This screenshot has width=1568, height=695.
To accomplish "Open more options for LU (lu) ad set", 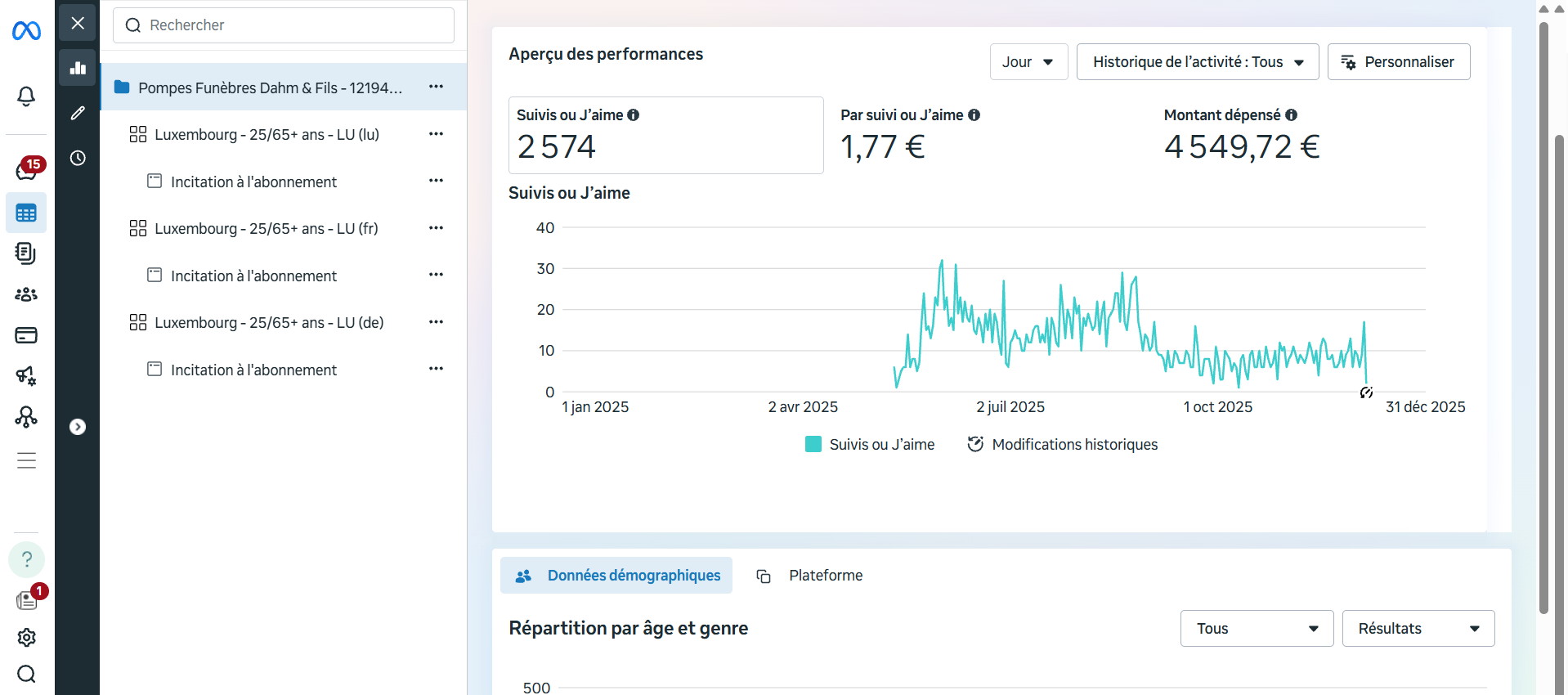I will 437,133.
